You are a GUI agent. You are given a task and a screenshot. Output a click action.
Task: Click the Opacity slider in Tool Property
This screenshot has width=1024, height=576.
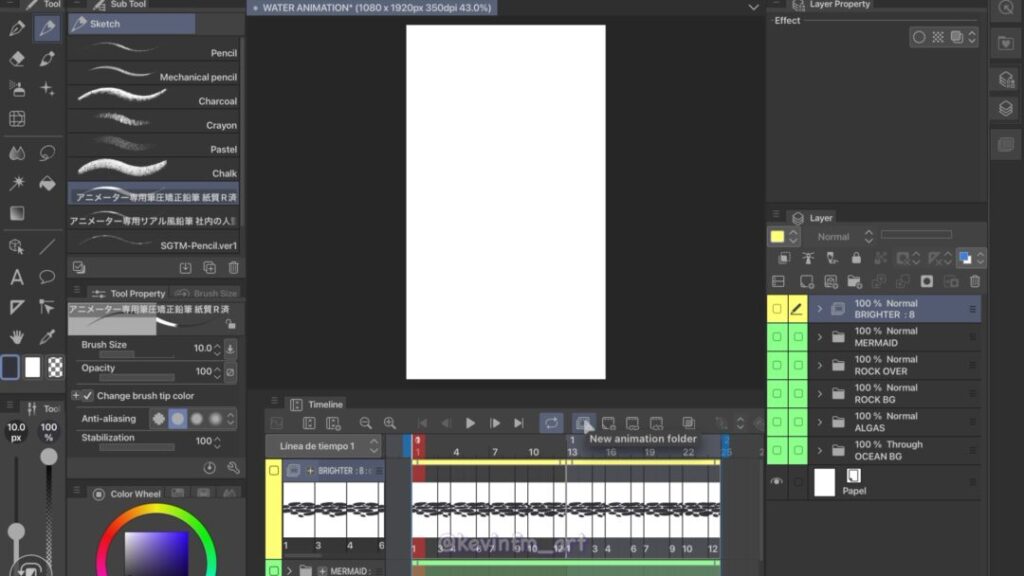[x=136, y=377]
